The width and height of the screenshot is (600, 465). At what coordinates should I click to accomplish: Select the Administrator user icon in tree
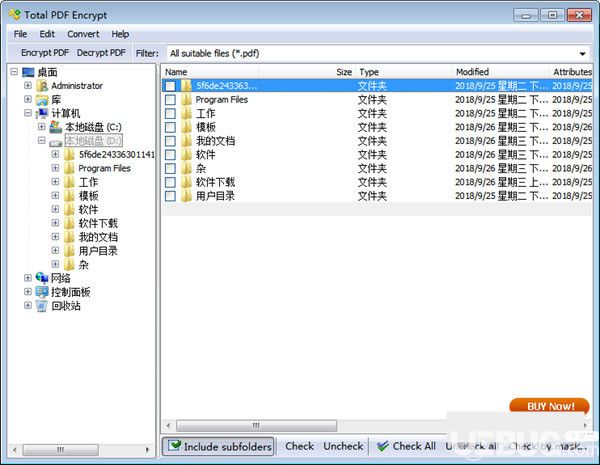click(42, 86)
